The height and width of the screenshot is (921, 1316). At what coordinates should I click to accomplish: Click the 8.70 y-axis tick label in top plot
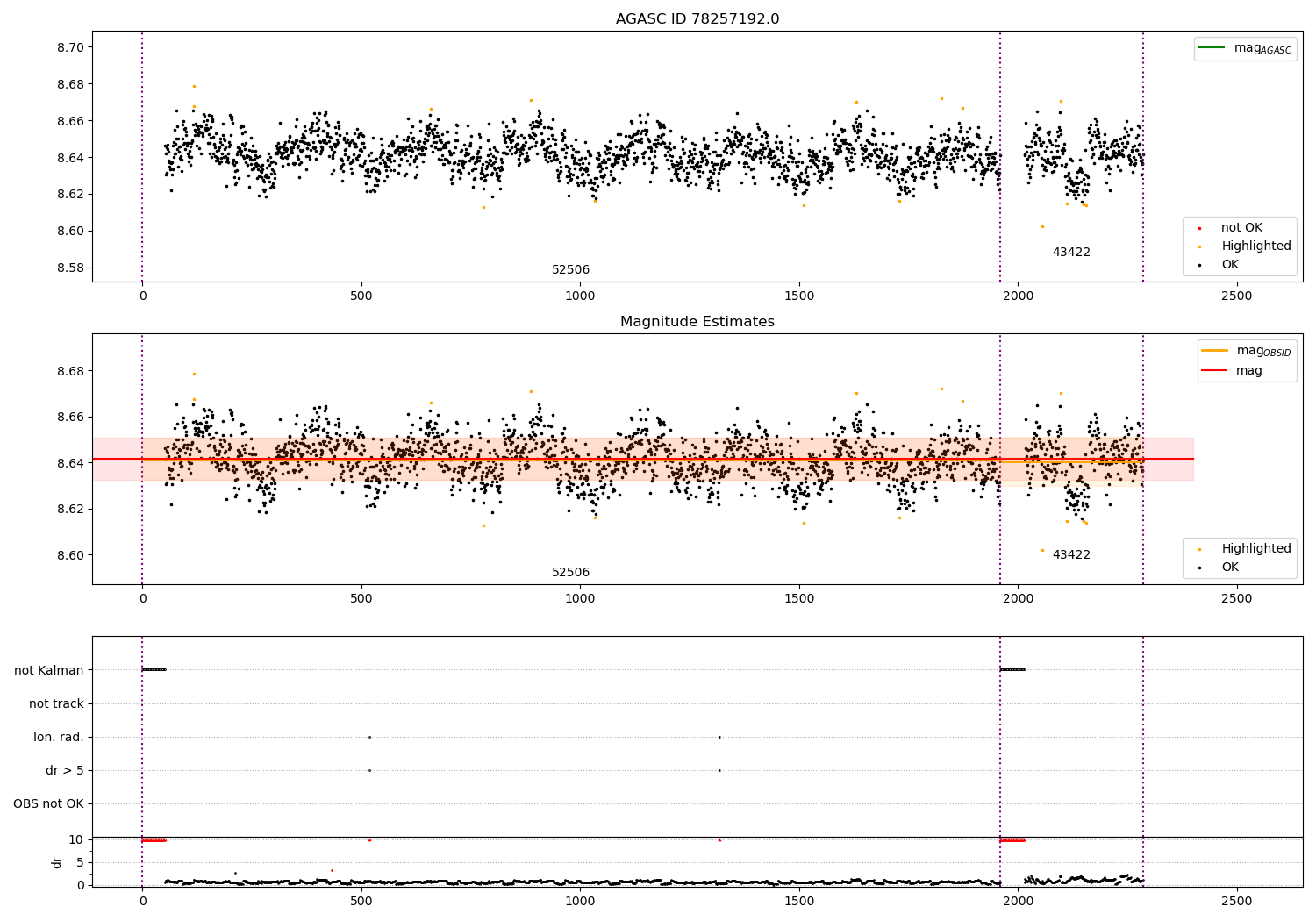coord(70,47)
